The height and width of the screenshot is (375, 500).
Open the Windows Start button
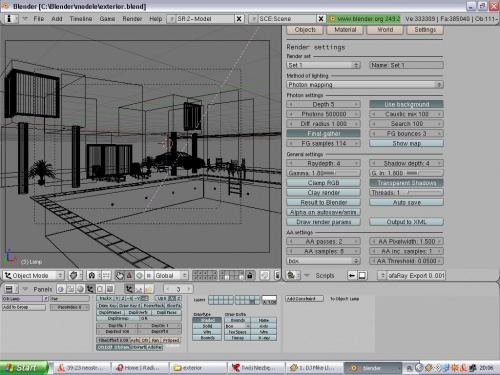click(24, 368)
